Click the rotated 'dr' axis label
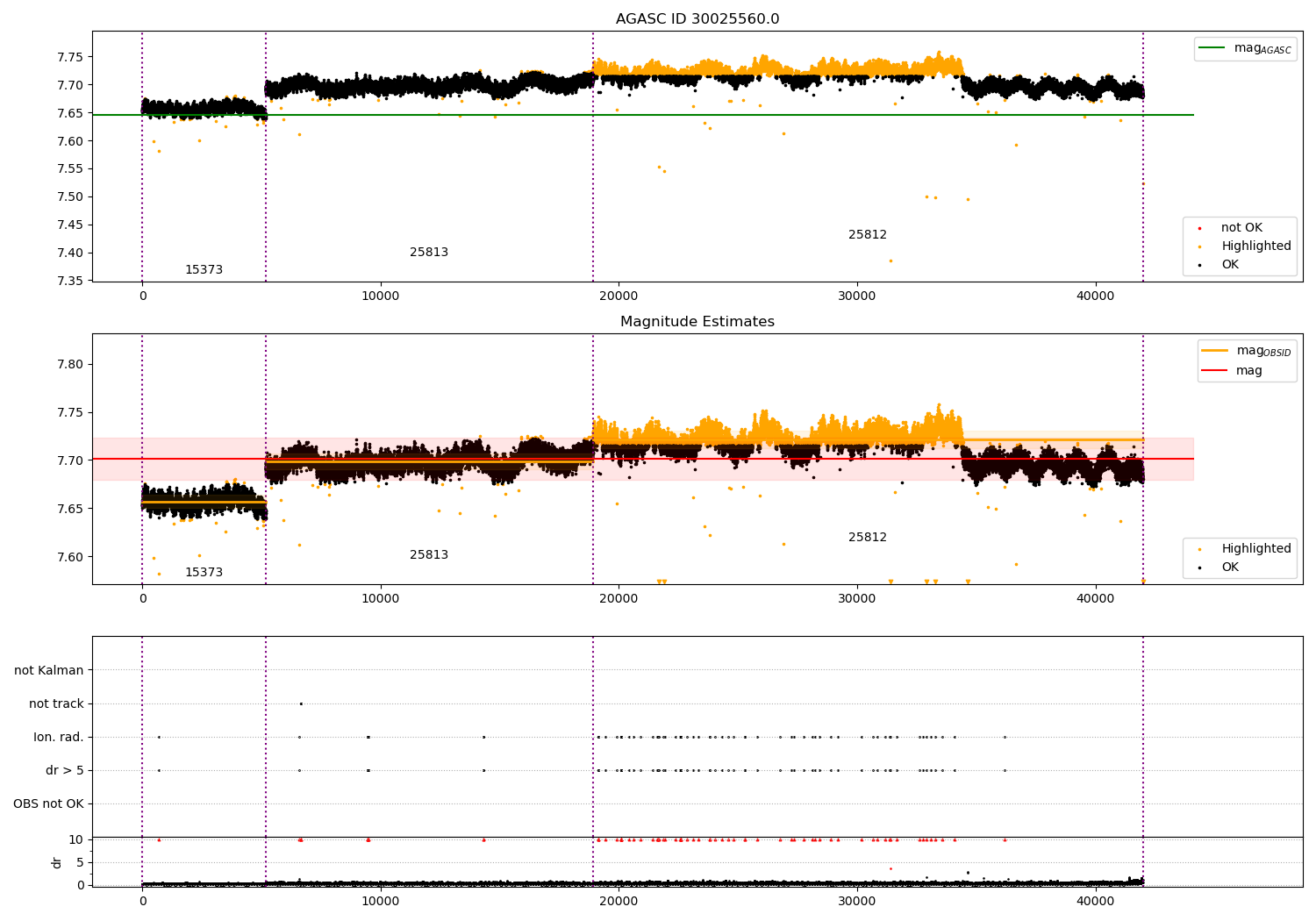The height and width of the screenshot is (921, 1316). [x=57, y=862]
